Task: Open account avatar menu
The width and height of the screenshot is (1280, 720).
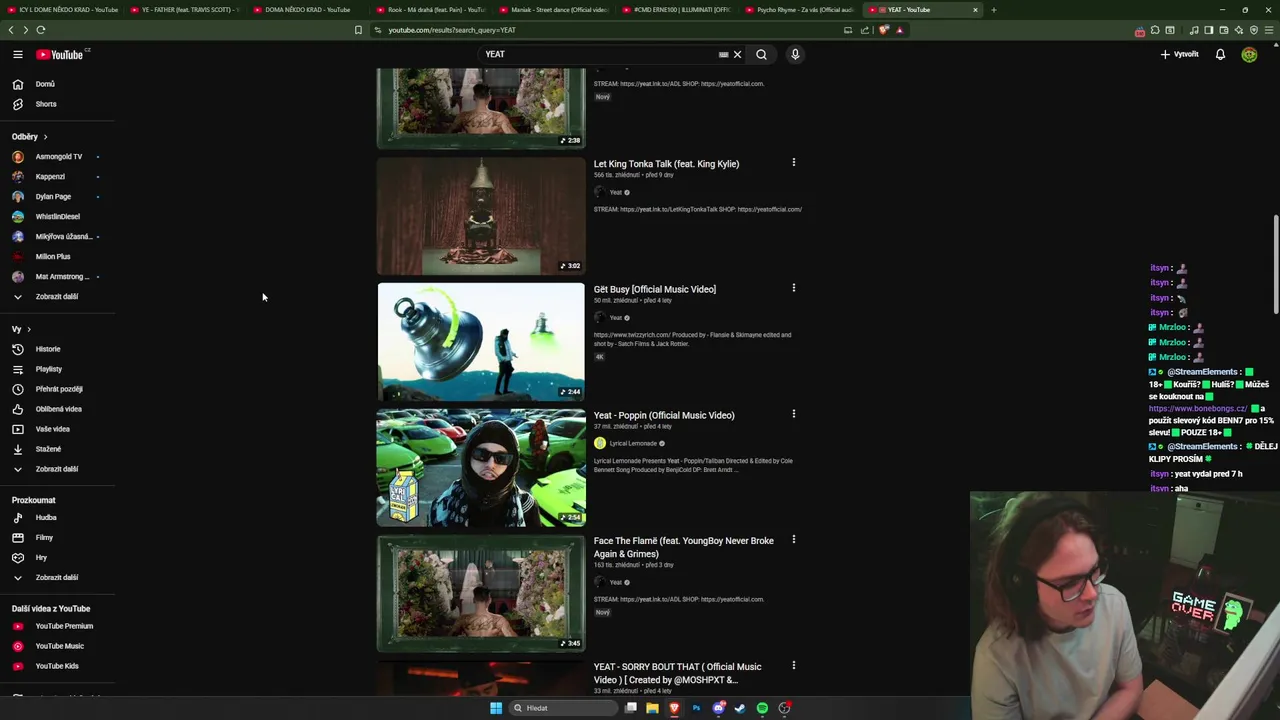Action: click(x=1249, y=54)
